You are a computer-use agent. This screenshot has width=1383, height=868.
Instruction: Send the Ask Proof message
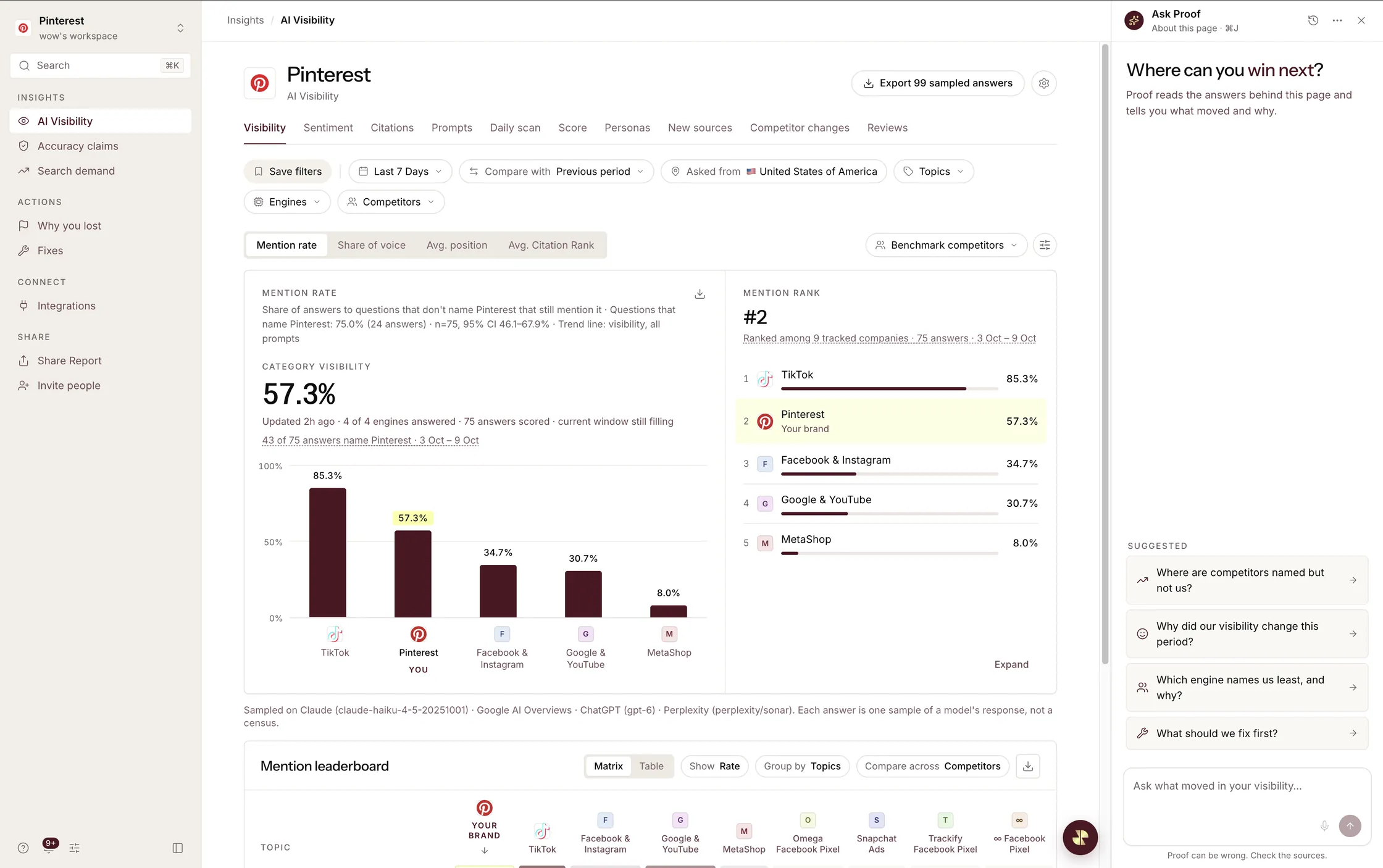pos(1350,826)
